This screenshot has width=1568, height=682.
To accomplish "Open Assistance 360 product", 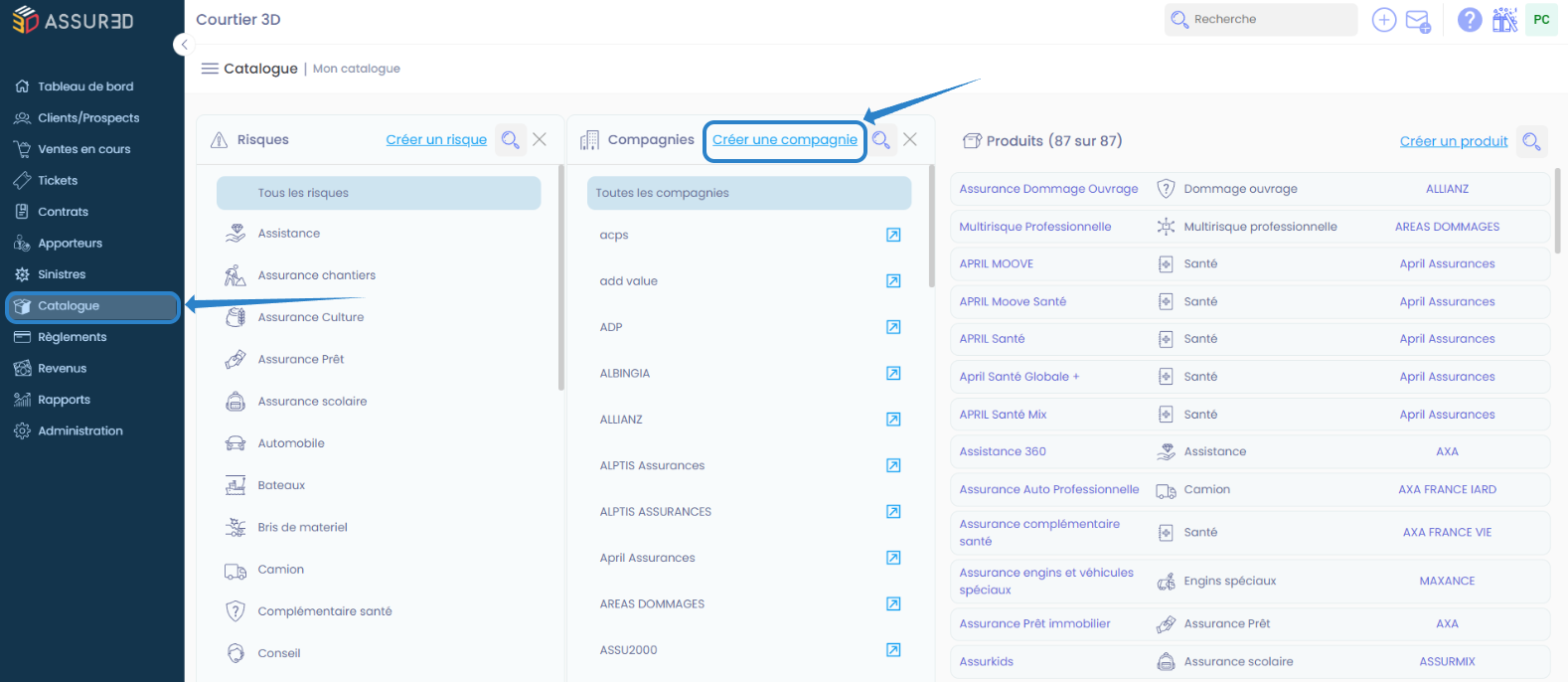I will click(x=1003, y=451).
